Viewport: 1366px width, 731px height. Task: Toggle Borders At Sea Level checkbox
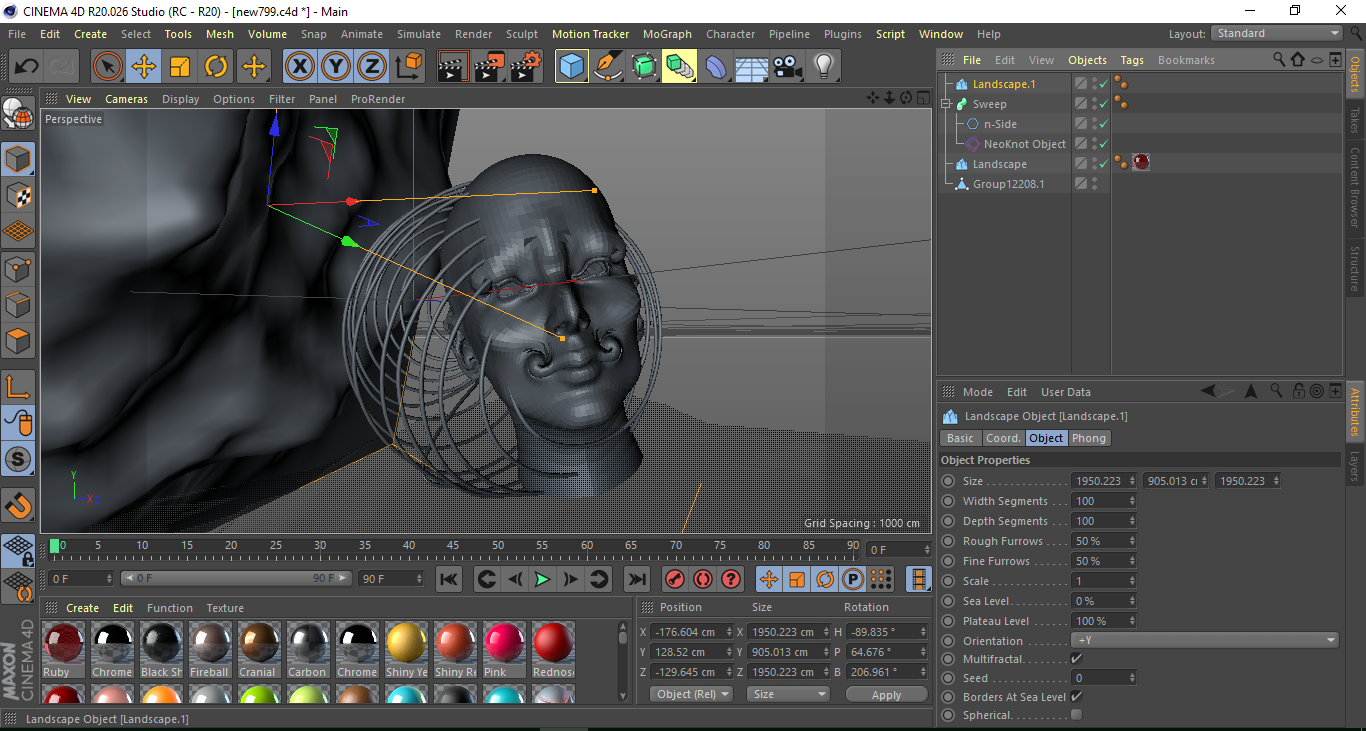tap(1076, 696)
